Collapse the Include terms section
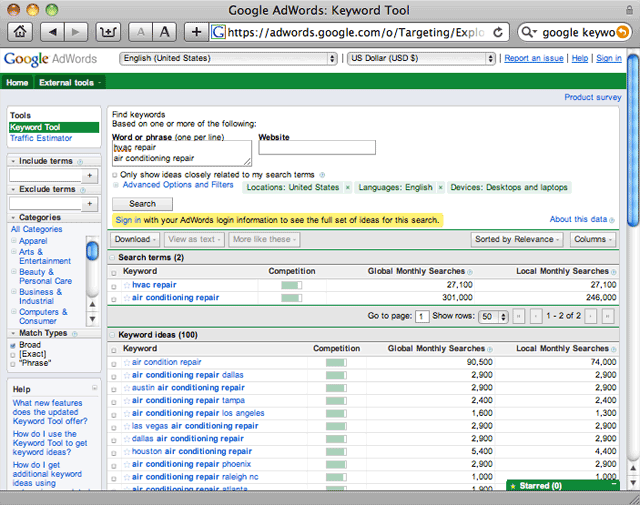 13,161
